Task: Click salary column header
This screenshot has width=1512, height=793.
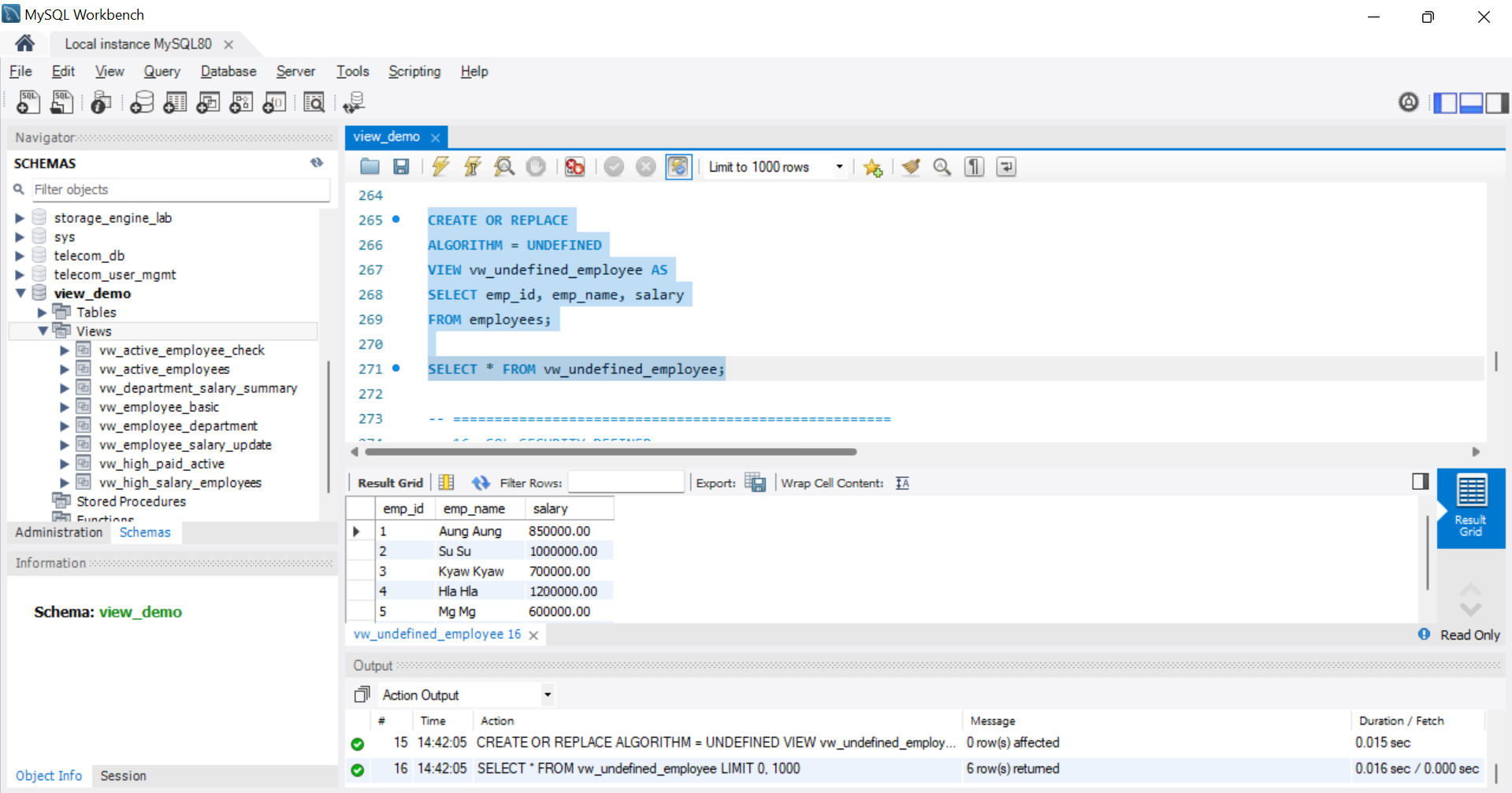Action: [569, 509]
